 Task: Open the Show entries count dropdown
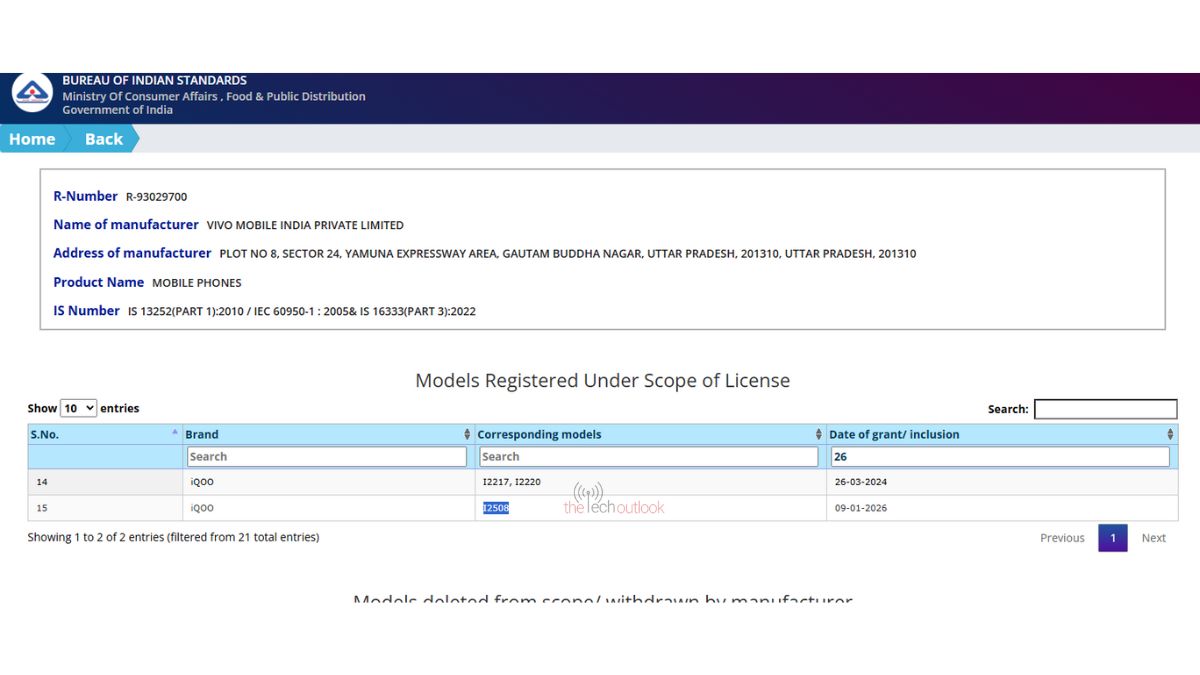[78, 408]
